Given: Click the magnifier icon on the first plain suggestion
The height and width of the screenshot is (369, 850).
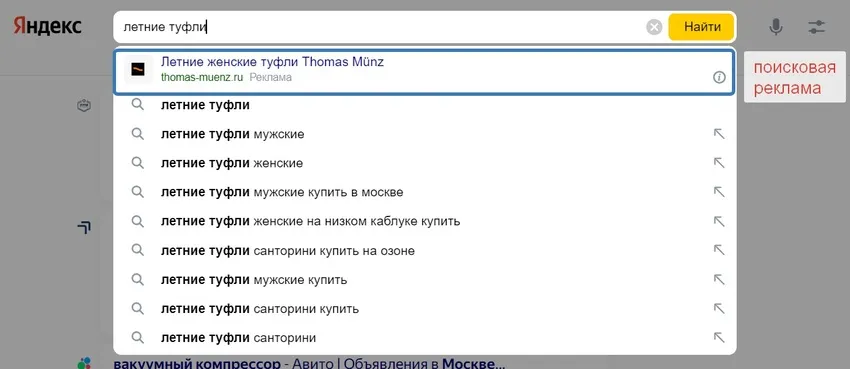Looking at the screenshot, I should coord(138,105).
